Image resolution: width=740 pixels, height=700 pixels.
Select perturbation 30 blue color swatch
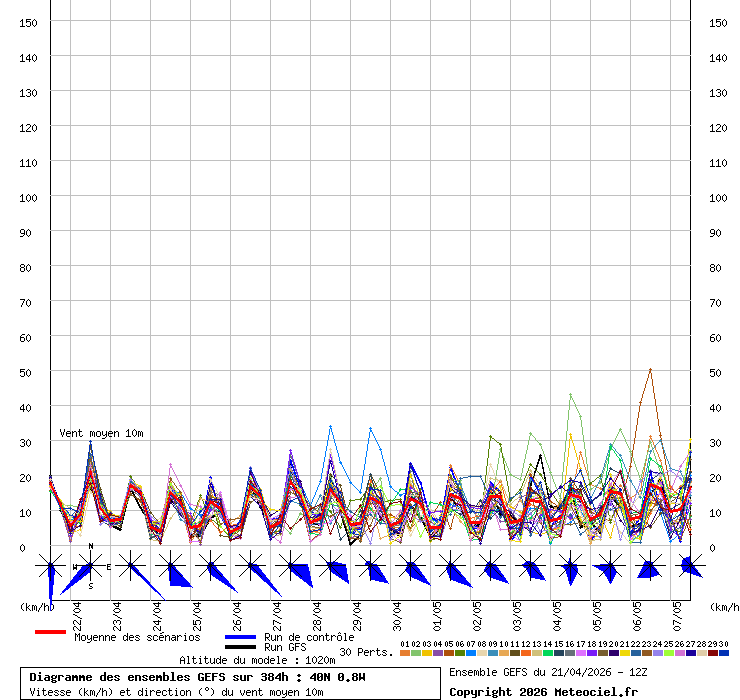tap(724, 653)
